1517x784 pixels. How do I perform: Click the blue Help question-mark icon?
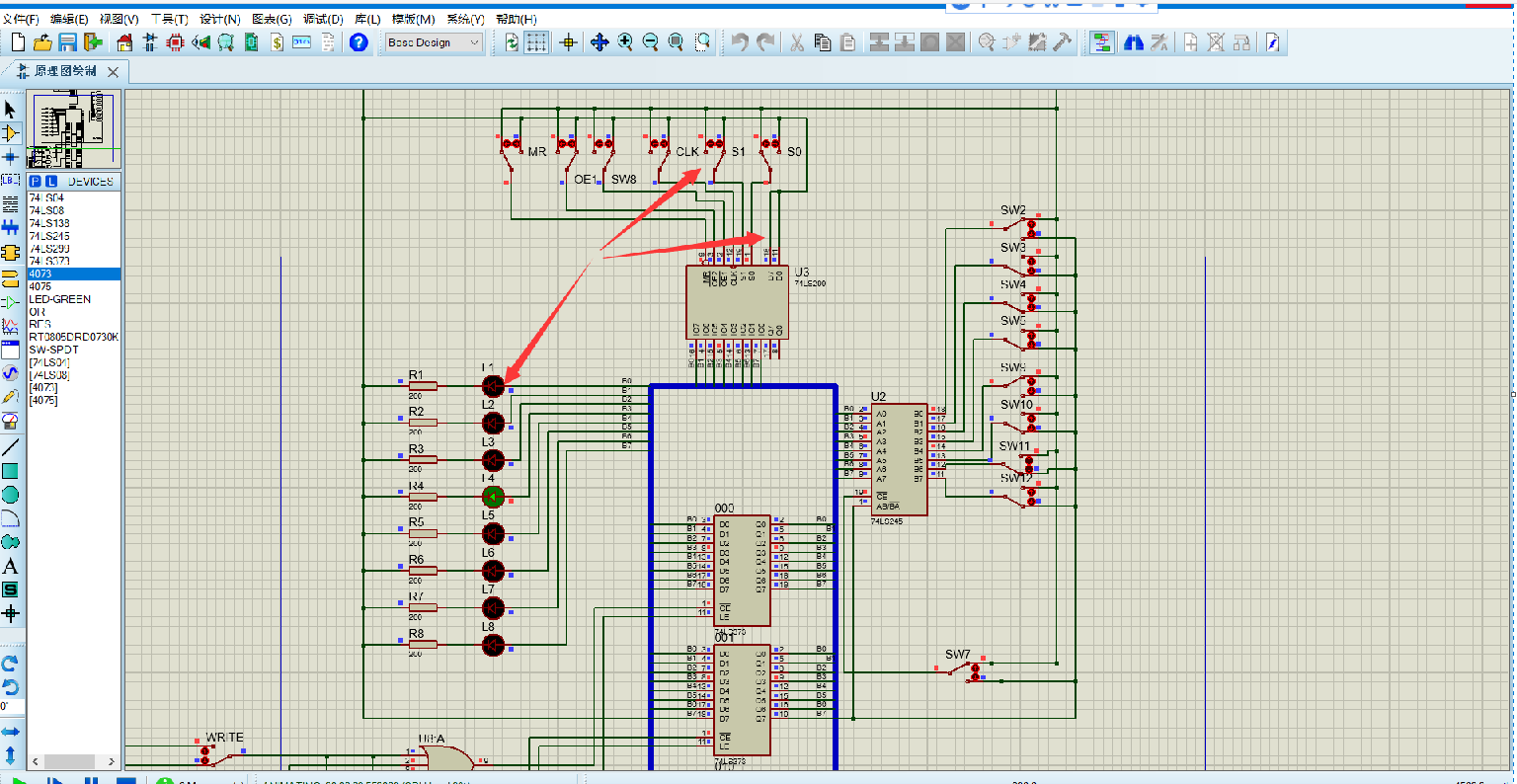[359, 42]
